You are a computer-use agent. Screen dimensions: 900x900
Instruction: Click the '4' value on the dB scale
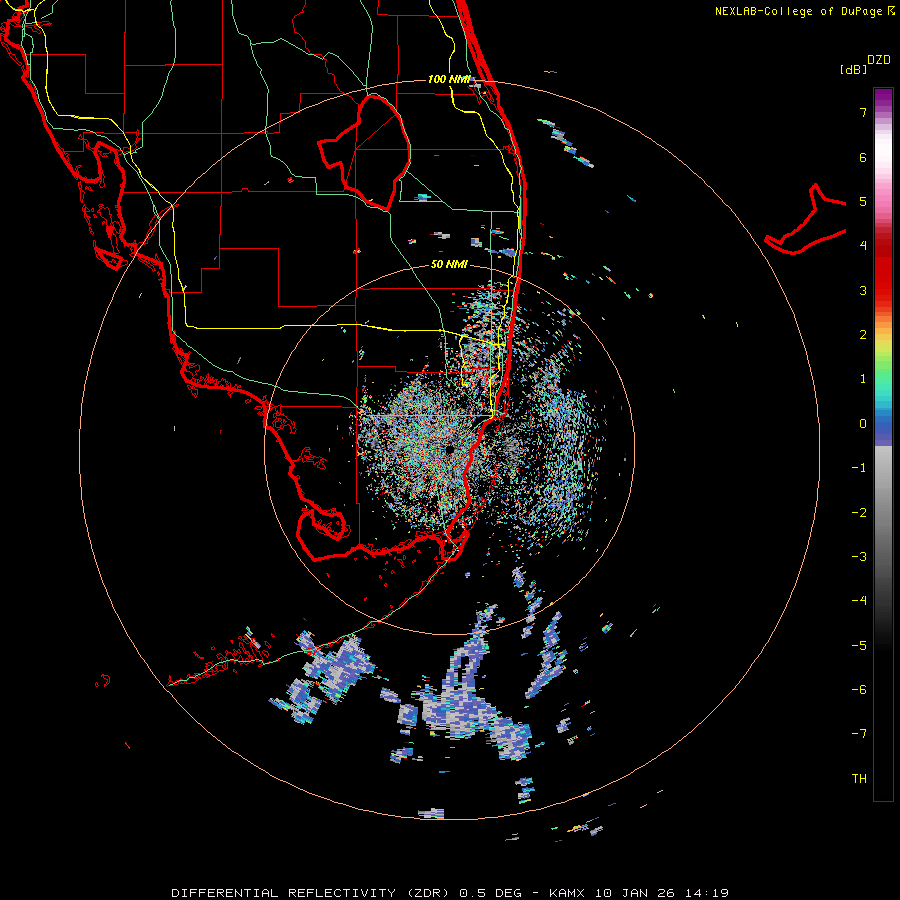863,246
